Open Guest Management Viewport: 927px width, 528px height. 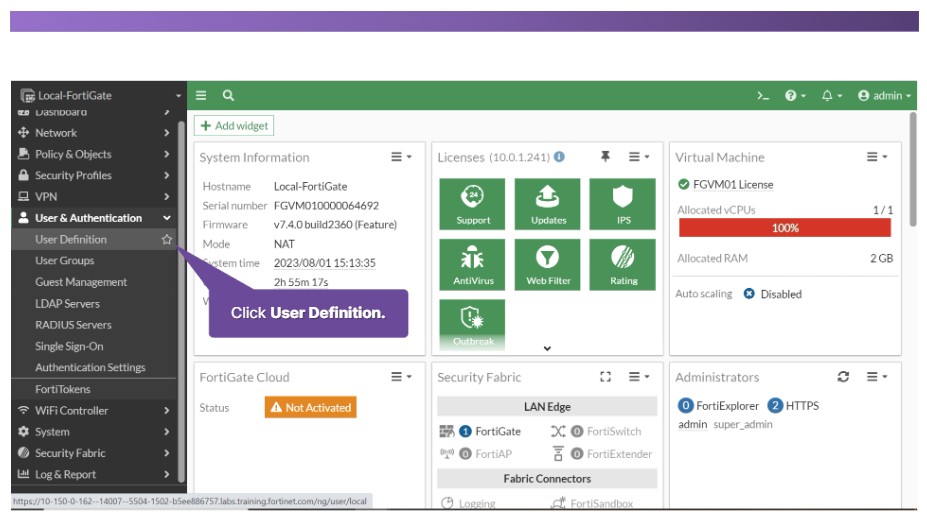(81, 281)
